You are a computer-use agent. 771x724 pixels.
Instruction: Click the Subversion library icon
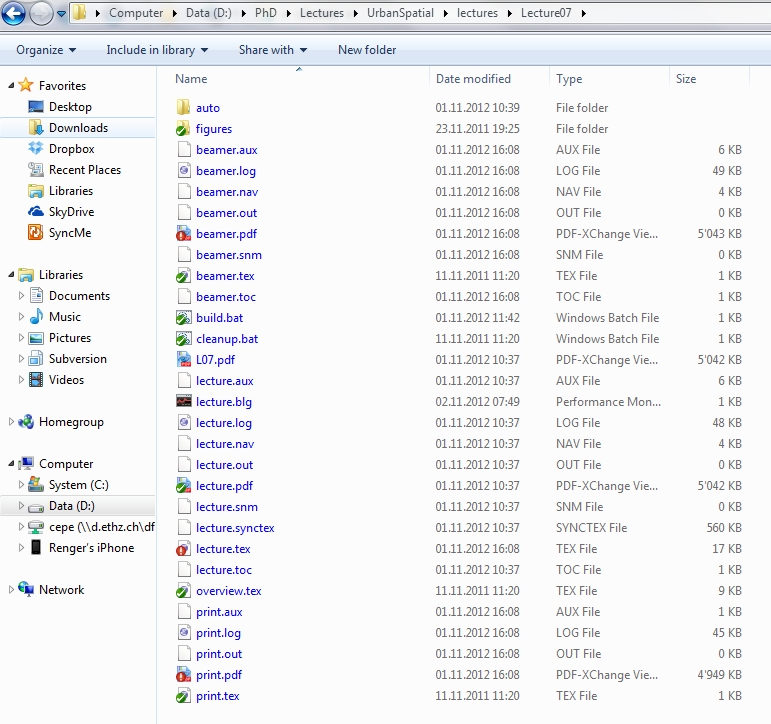[36, 359]
